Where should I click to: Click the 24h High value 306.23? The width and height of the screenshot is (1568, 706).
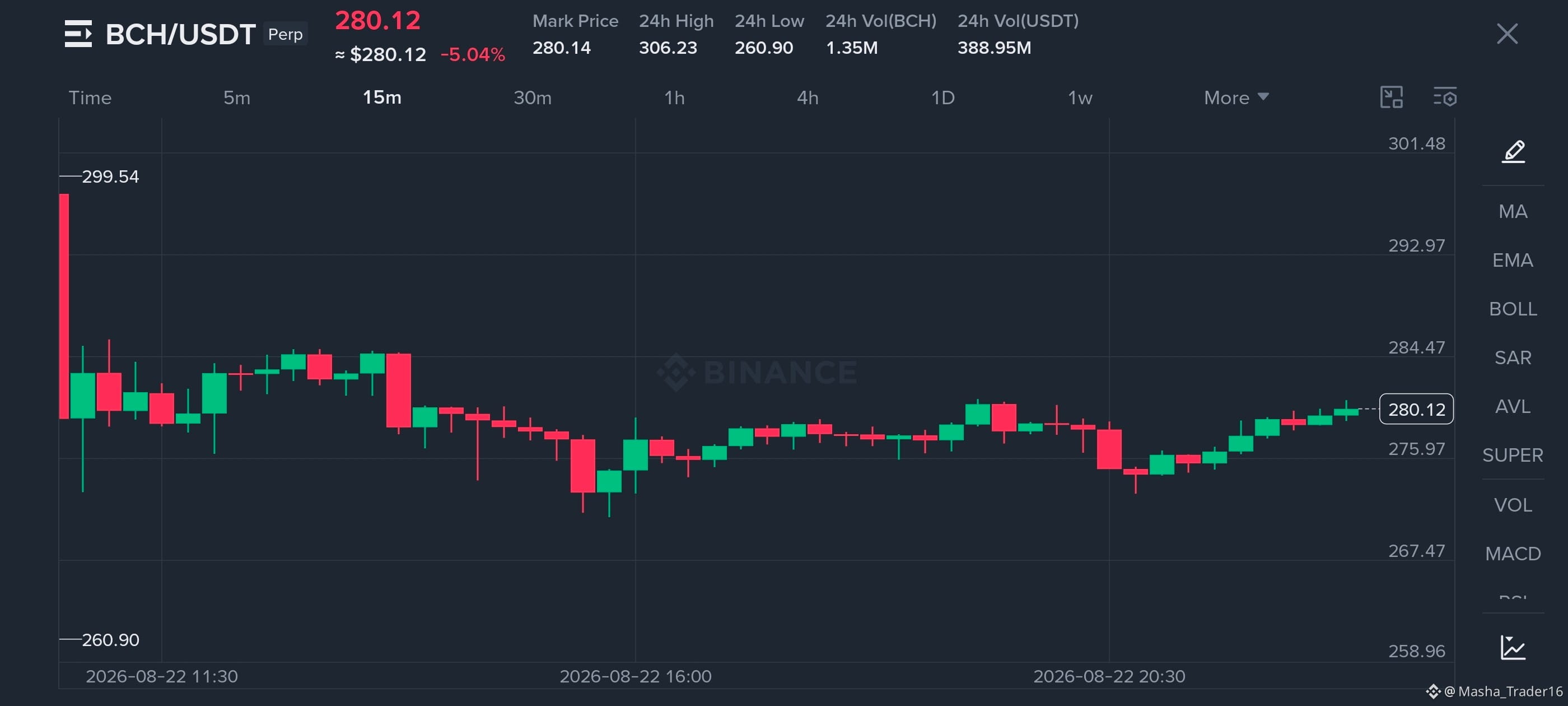(668, 48)
